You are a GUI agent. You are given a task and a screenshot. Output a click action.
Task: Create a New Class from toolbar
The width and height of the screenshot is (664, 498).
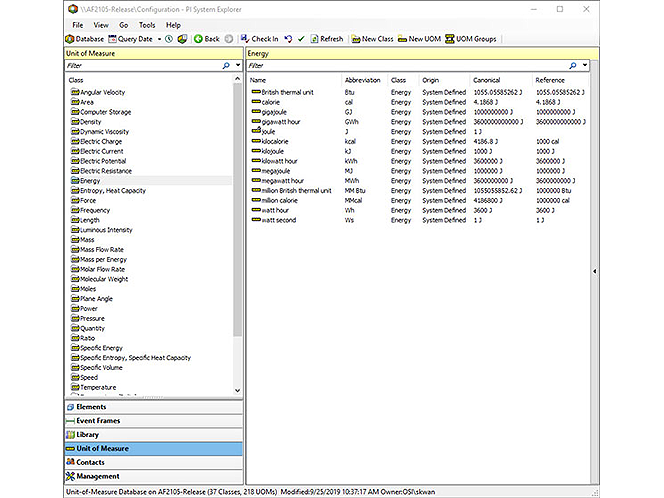click(372, 39)
